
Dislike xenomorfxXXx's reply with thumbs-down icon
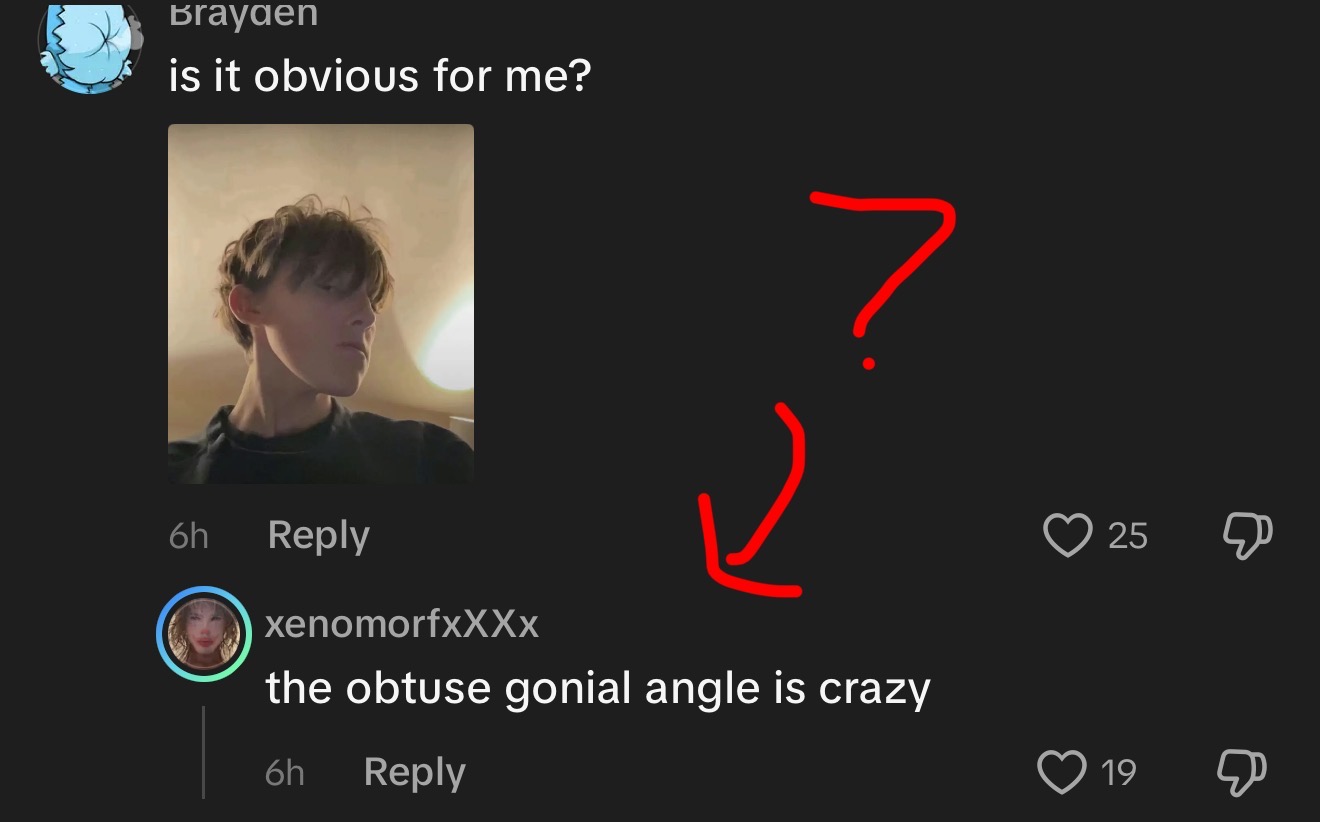(x=1241, y=771)
